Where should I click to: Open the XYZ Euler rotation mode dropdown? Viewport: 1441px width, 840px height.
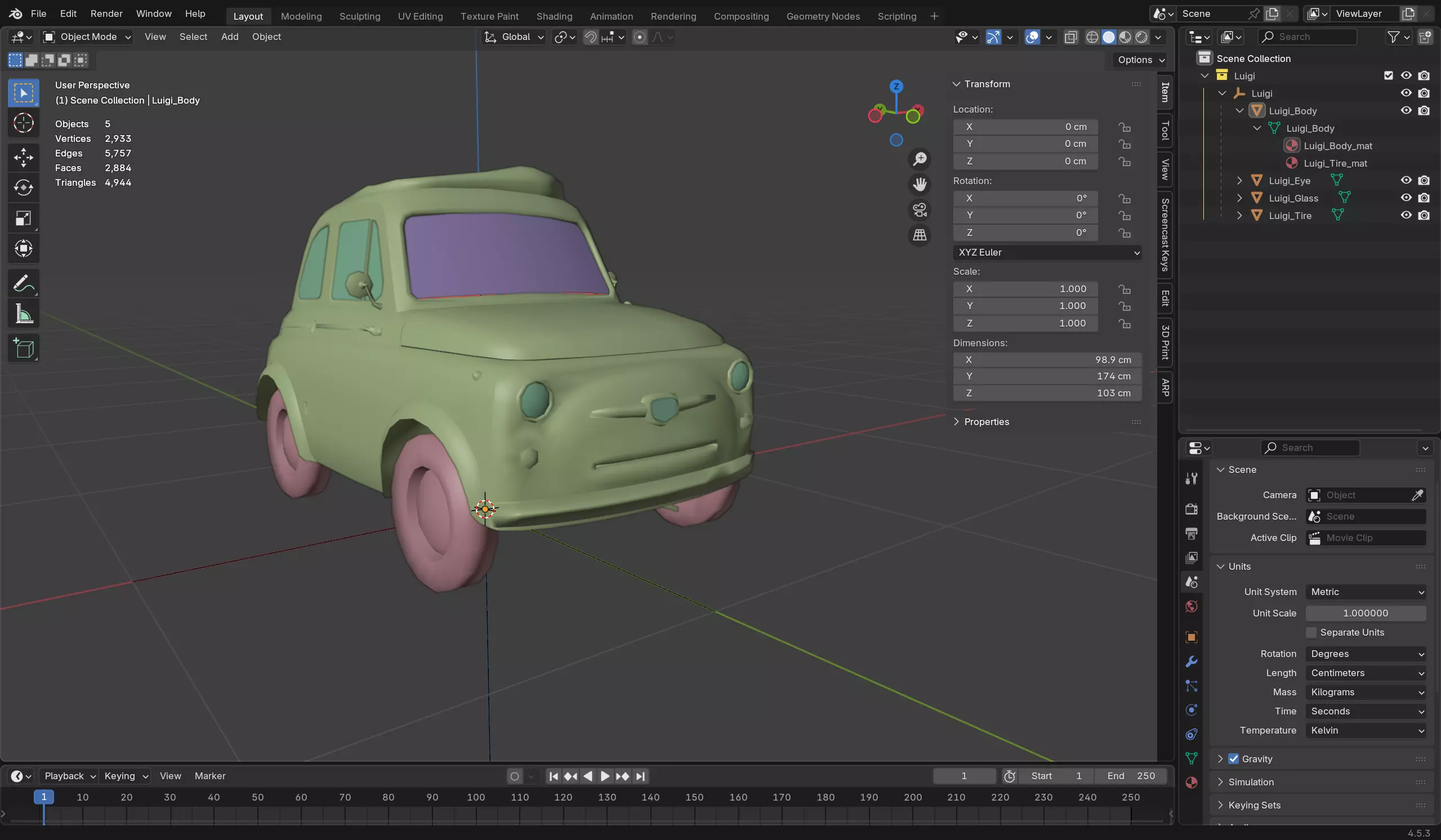click(x=1047, y=252)
